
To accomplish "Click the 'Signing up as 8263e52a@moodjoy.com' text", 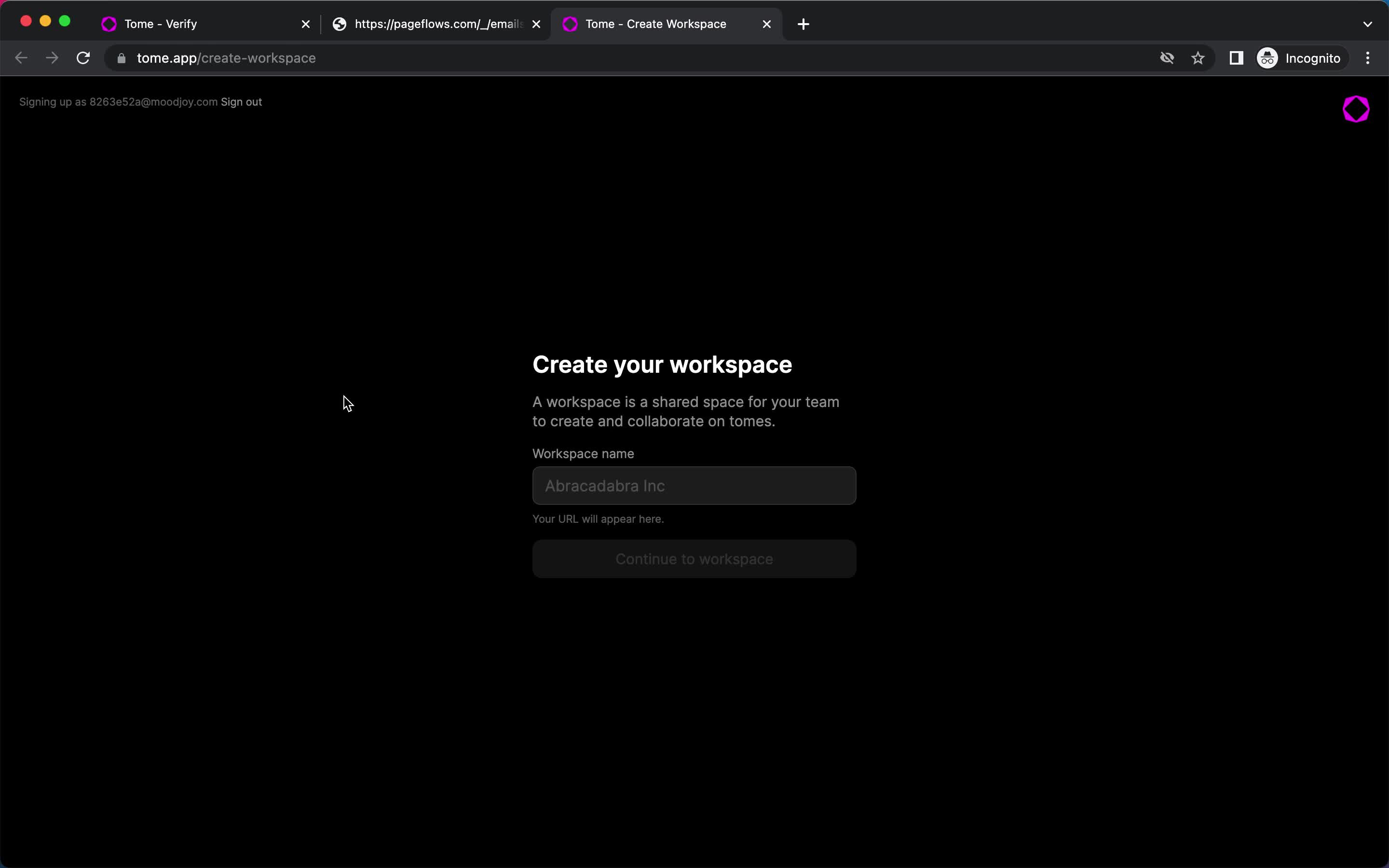I will tap(118, 102).
